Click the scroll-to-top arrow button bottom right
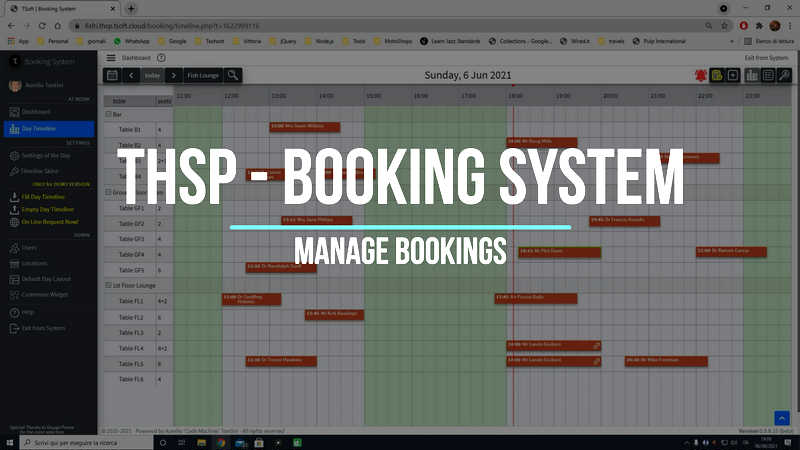This screenshot has width=800, height=450. click(x=782, y=418)
